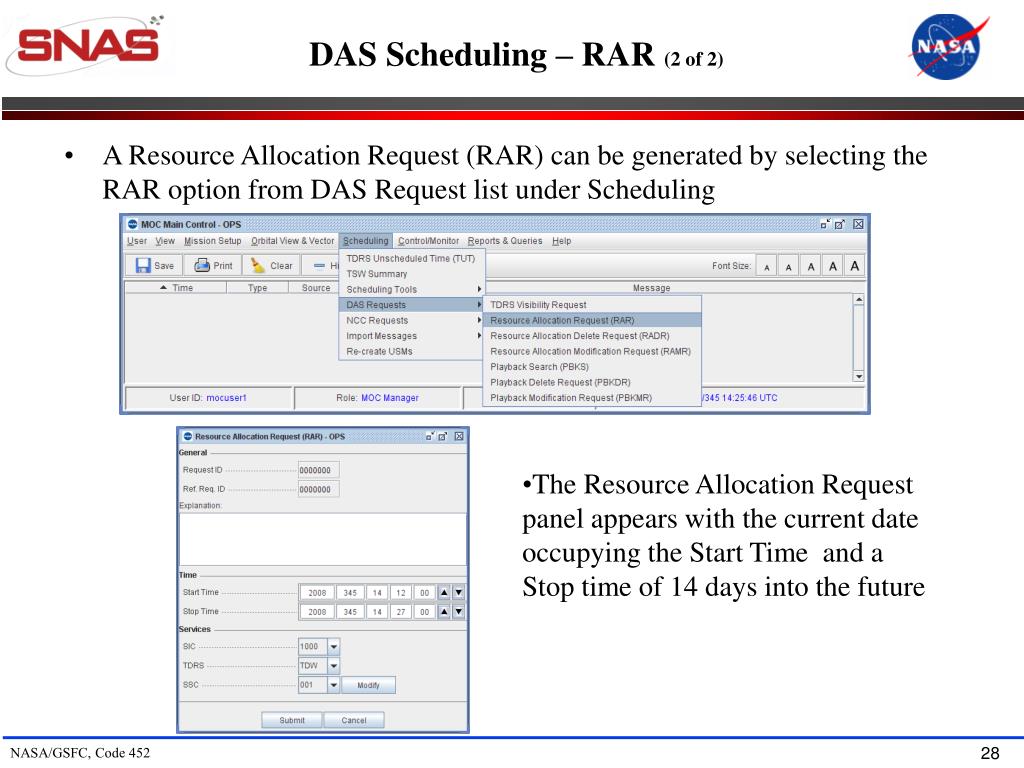The height and width of the screenshot is (768, 1024).
Task: Click message list scrollbar down arrow
Action: (859, 376)
